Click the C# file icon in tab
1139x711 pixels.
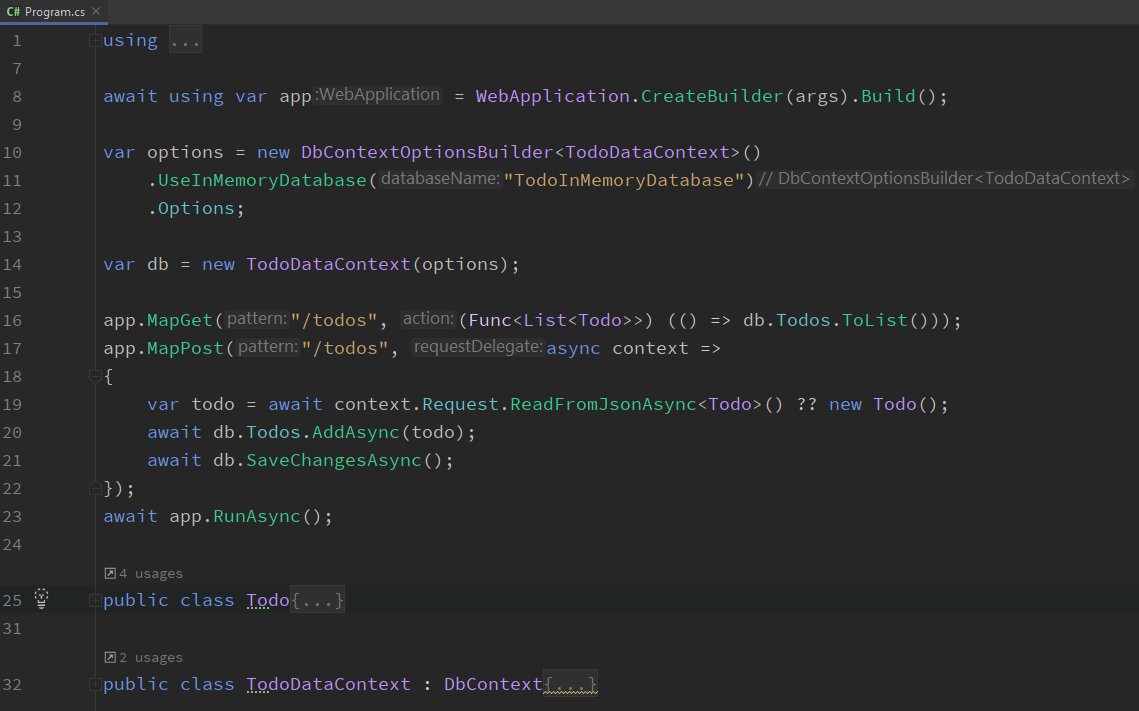[x=13, y=12]
